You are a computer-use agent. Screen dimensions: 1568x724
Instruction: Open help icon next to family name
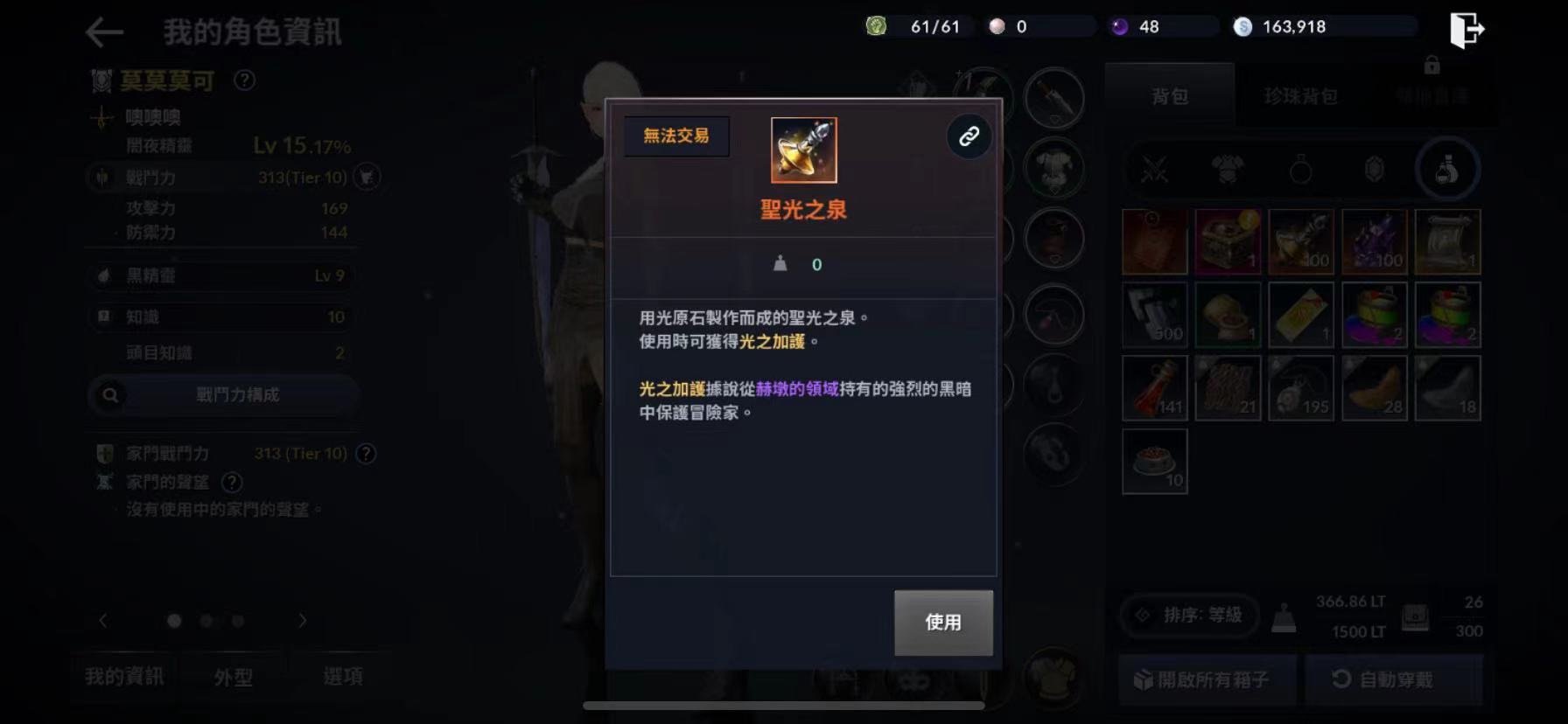coord(245,80)
